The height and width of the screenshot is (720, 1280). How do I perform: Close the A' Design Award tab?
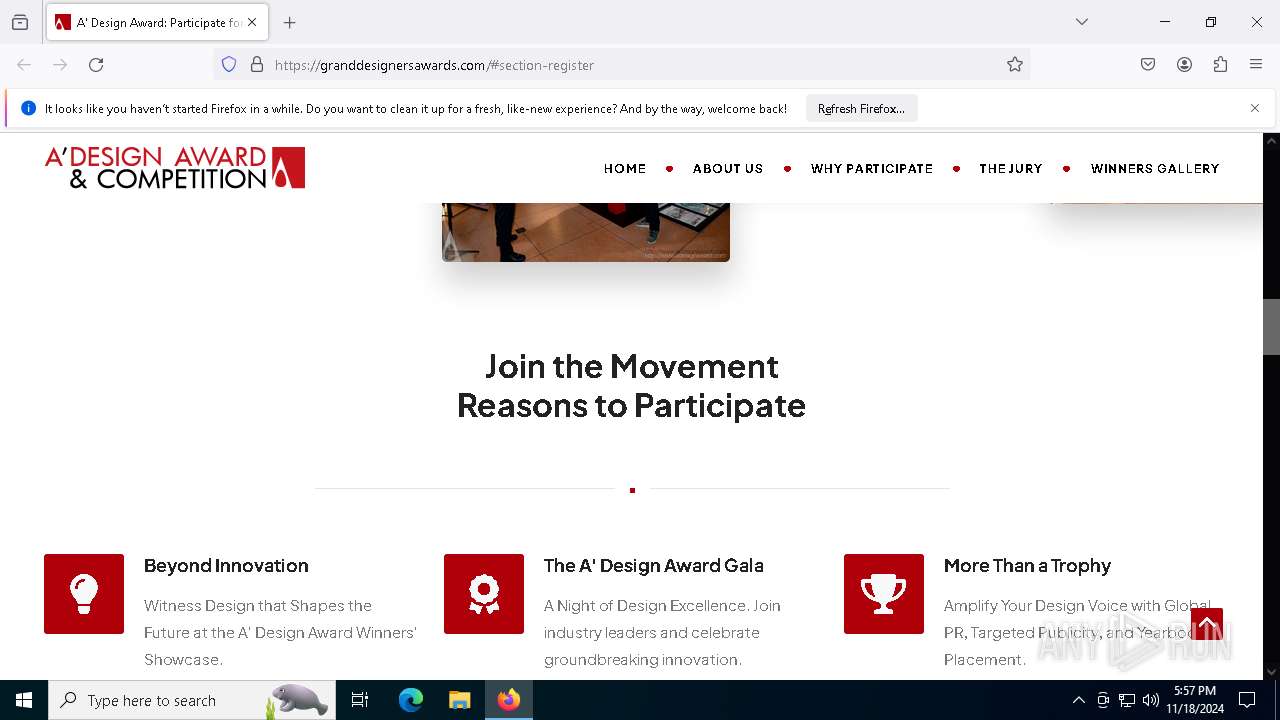tap(252, 22)
